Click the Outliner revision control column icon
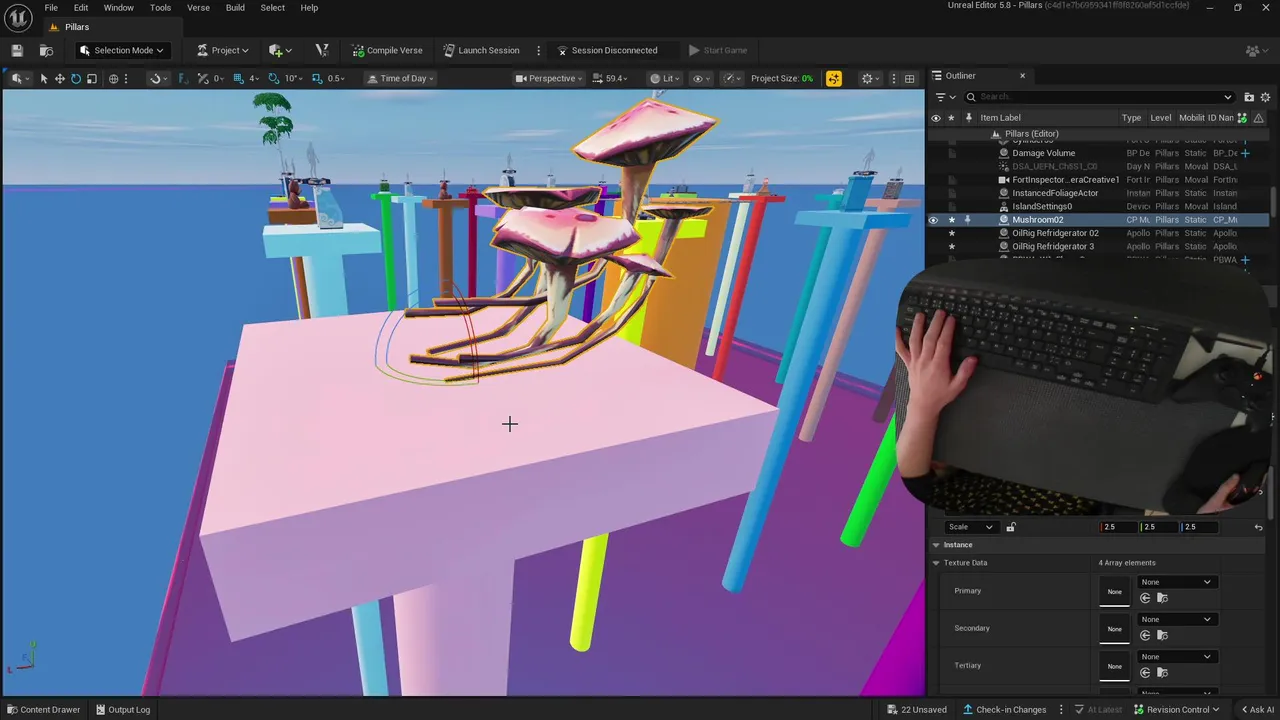 pos(1242,118)
